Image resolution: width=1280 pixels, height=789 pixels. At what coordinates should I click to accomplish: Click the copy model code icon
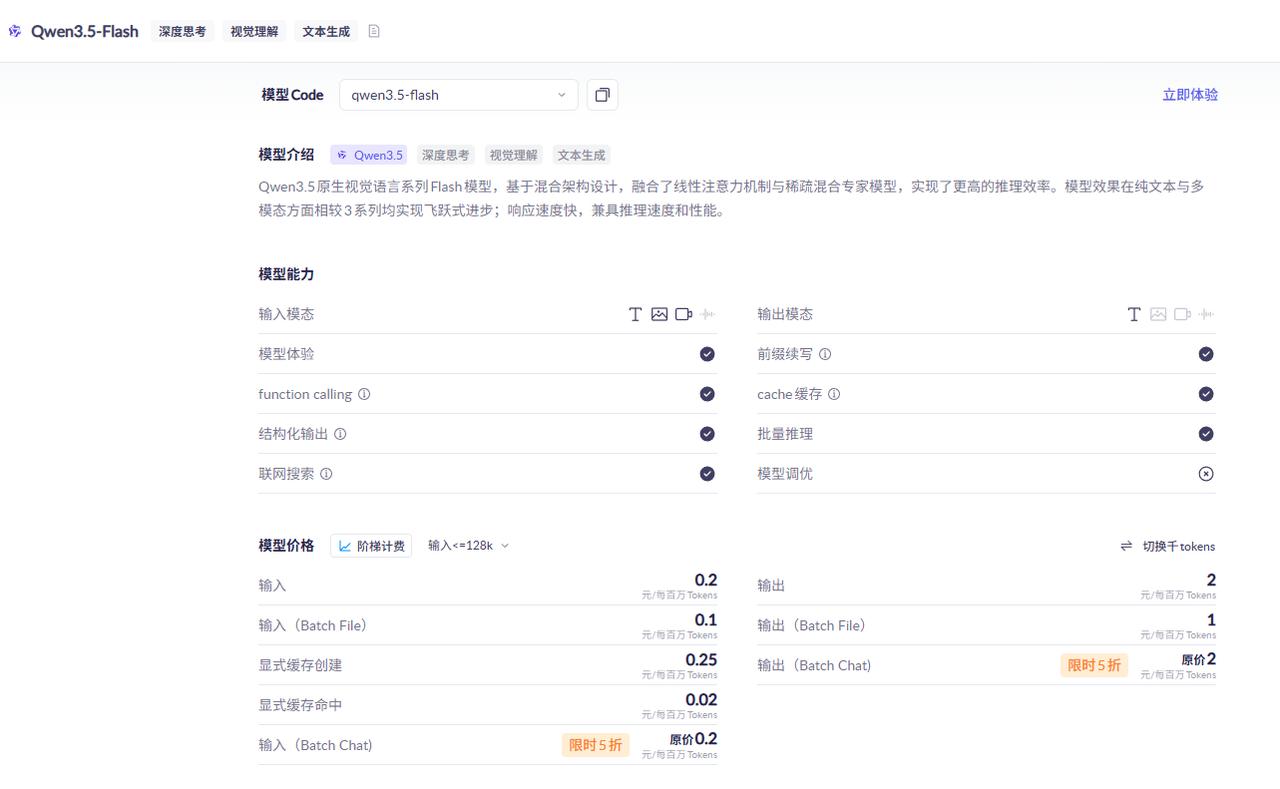[x=602, y=95]
